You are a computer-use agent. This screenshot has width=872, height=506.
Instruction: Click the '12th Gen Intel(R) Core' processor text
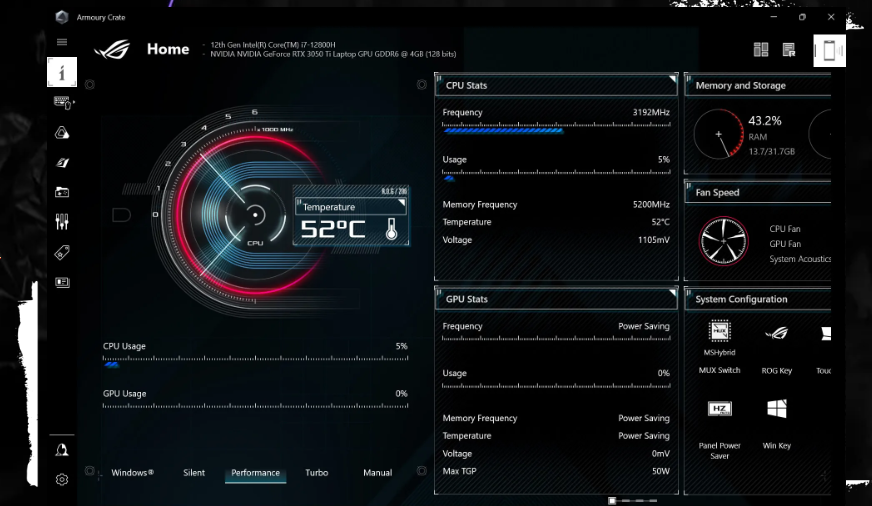272,44
